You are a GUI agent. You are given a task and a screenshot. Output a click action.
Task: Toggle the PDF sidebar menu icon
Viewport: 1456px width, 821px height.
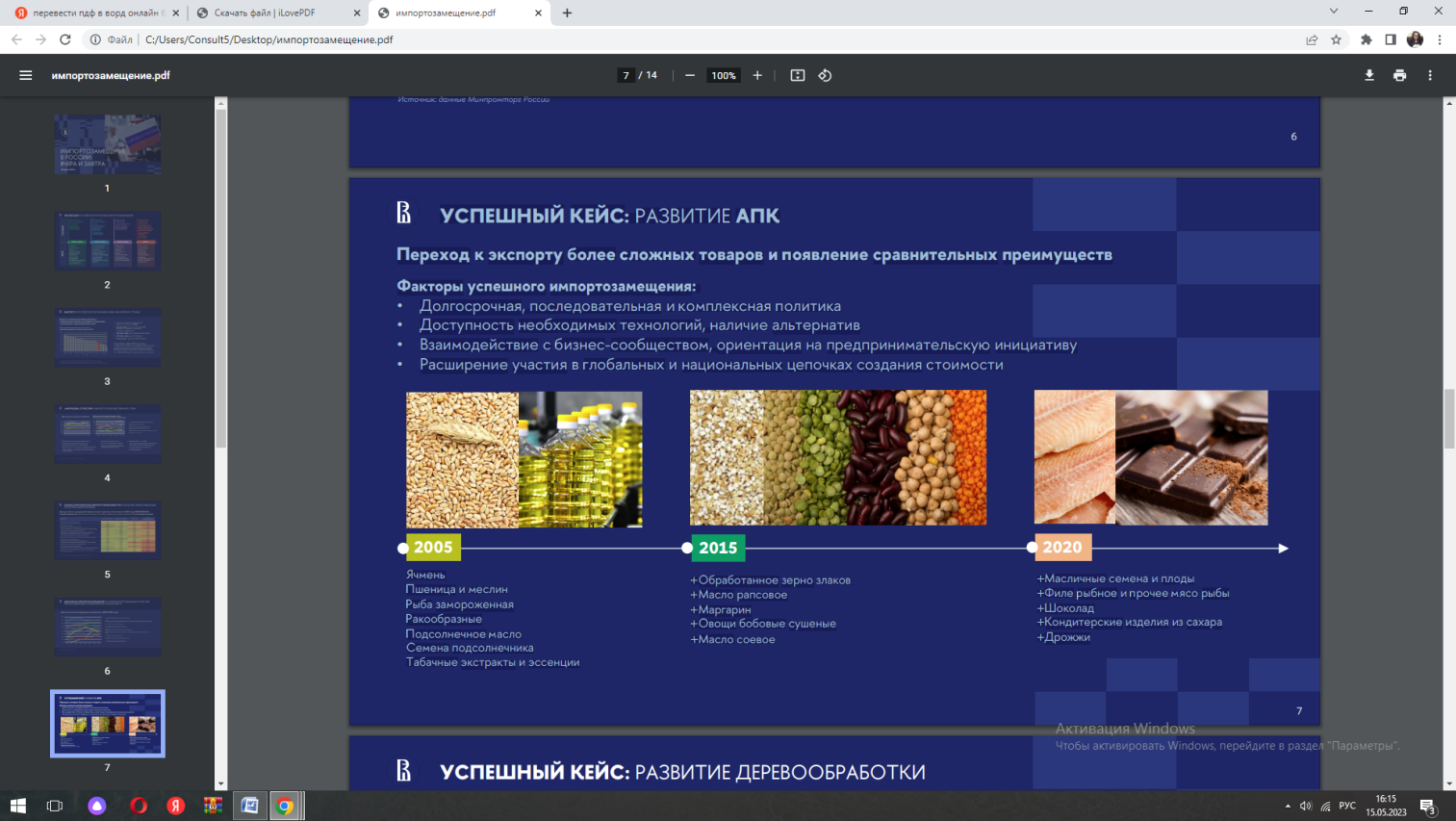[26, 75]
